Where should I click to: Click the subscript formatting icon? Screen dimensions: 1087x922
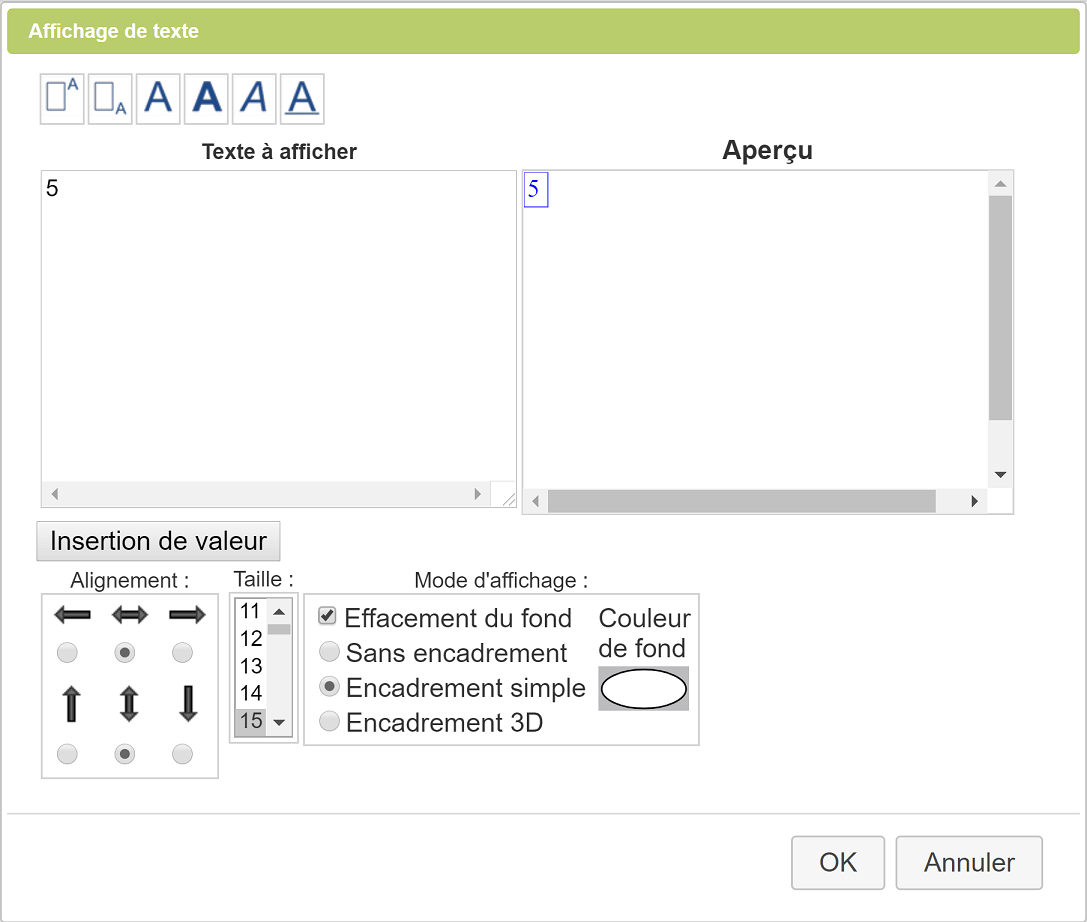110,98
